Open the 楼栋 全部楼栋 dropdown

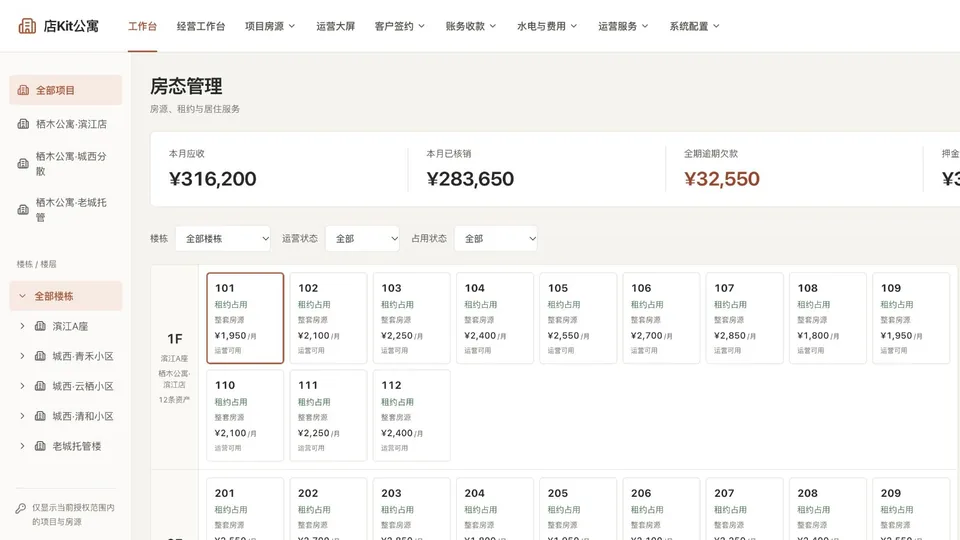tap(223, 238)
